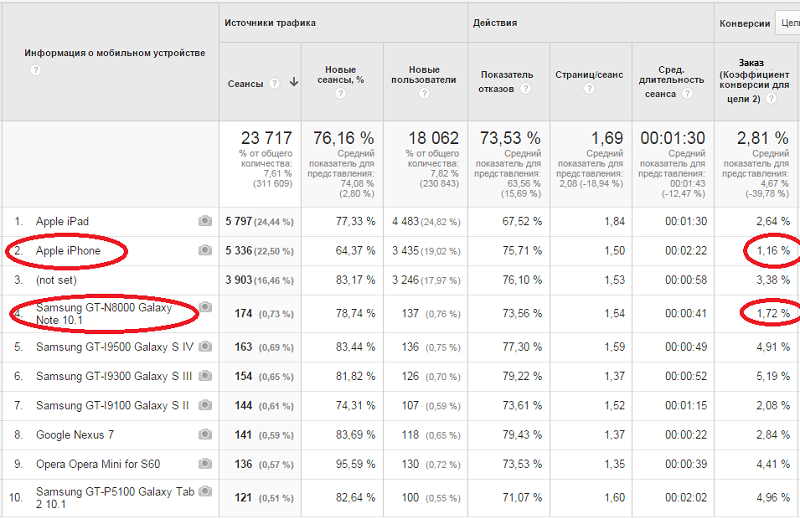800x519 pixels.
Task: Sort by Сред. длительность сеанса column
Action: pyautogui.click(x=671, y=82)
